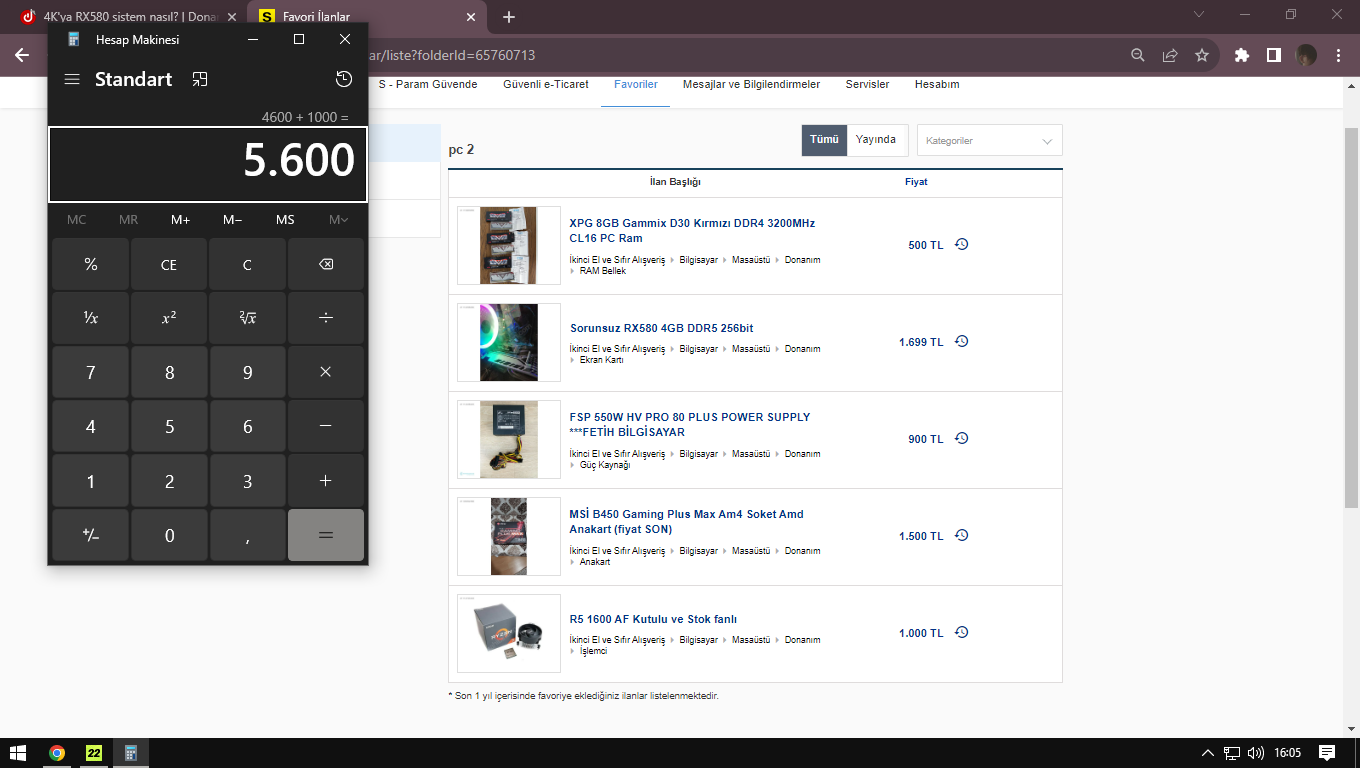
Task: Show price history for FSP 550W listing
Action: point(962,438)
